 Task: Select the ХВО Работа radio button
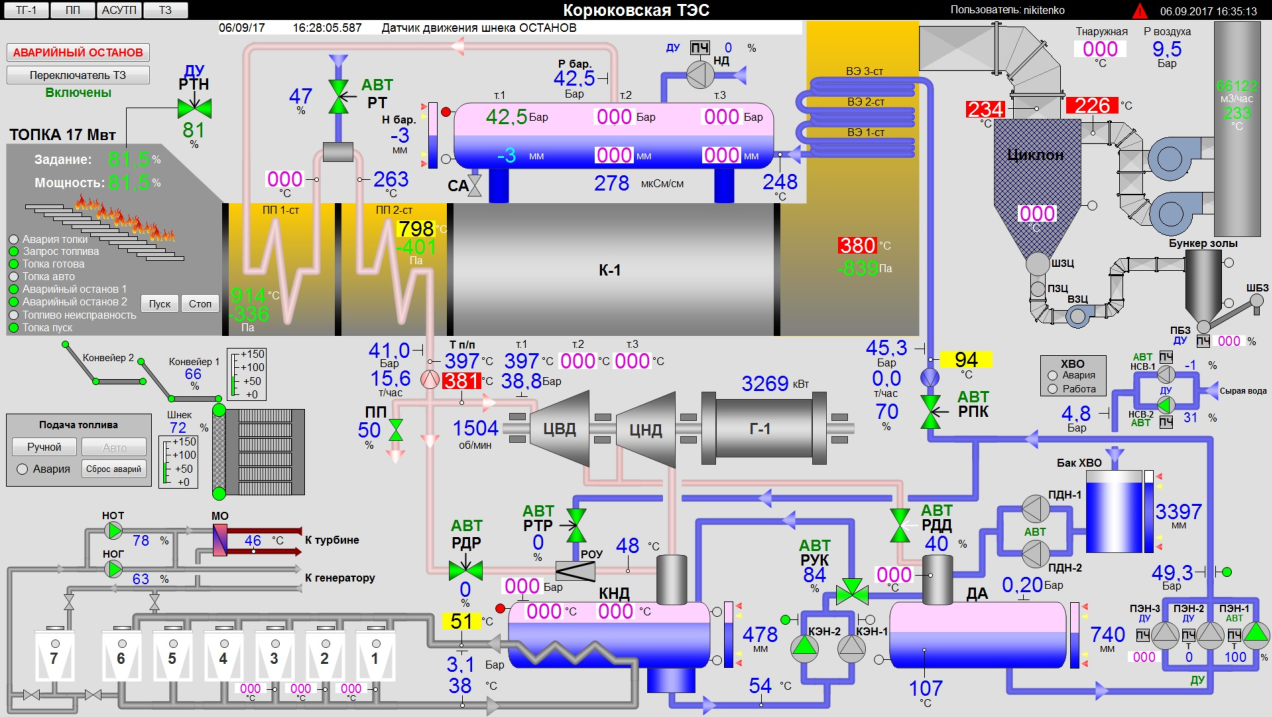1052,389
